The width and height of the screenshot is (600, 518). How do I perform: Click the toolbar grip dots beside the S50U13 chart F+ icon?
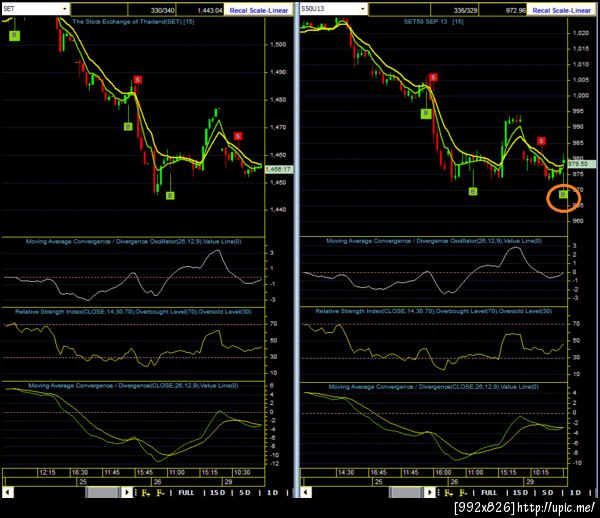pyautogui.click(x=439, y=493)
